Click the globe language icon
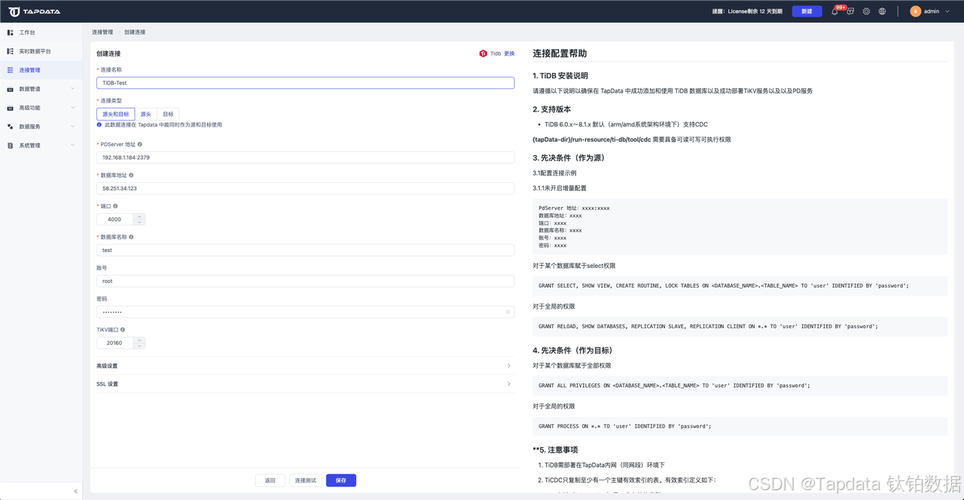Image resolution: width=964 pixels, height=500 pixels. pos(882,11)
